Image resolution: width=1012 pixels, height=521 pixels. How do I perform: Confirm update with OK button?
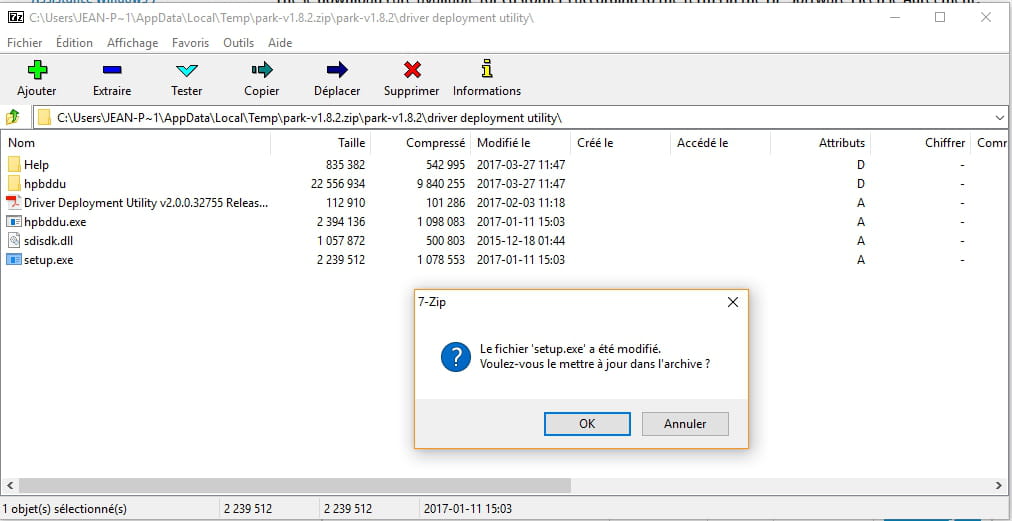coord(587,424)
